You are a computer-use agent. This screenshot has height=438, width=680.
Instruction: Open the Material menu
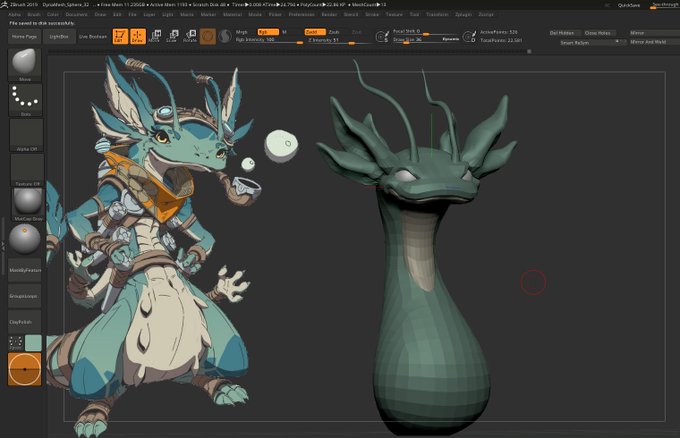point(232,15)
